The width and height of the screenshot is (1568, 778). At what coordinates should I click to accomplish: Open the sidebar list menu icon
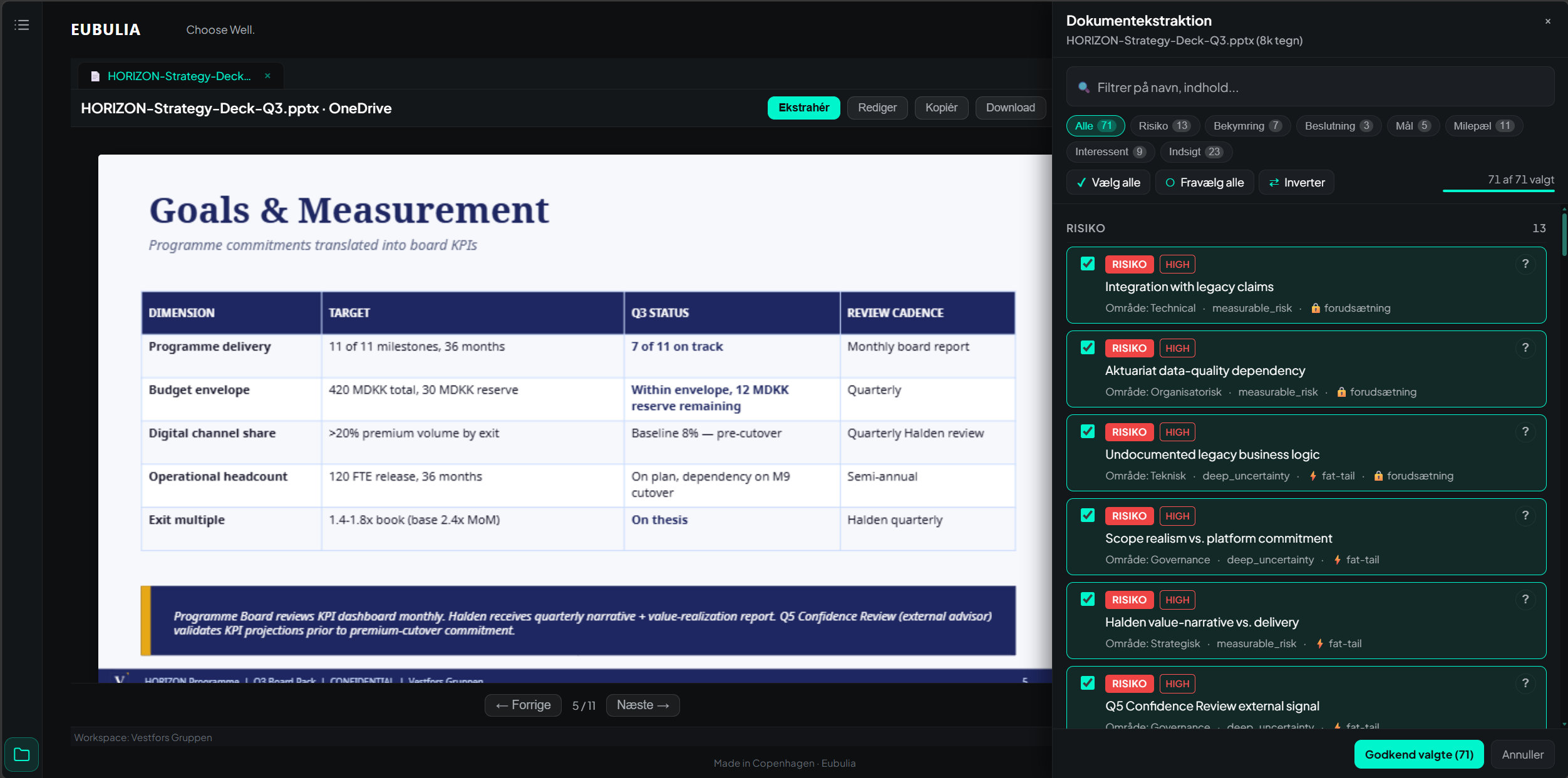click(x=22, y=25)
